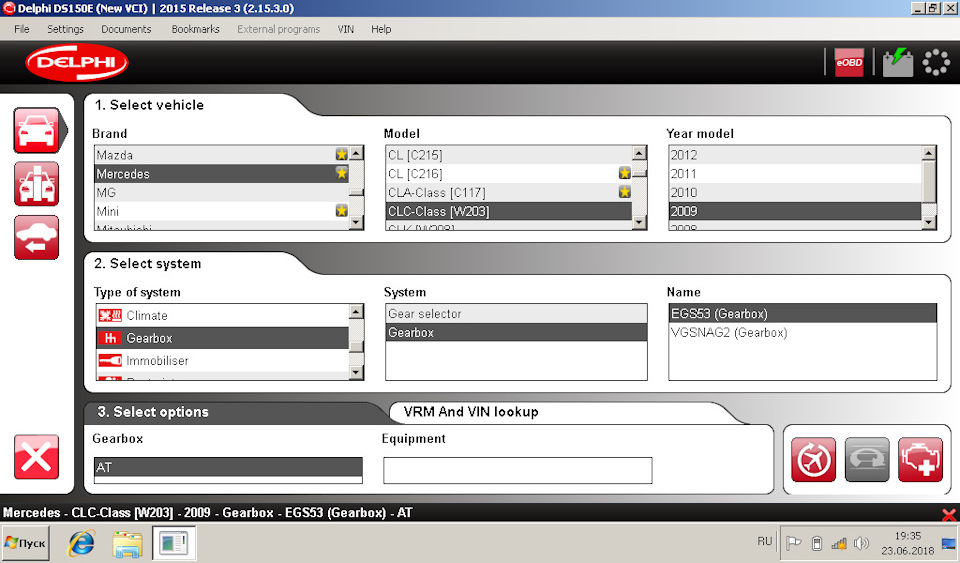Viewport: 960px width, 563px height.
Task: Select Mini brand row
Action: coord(222,211)
